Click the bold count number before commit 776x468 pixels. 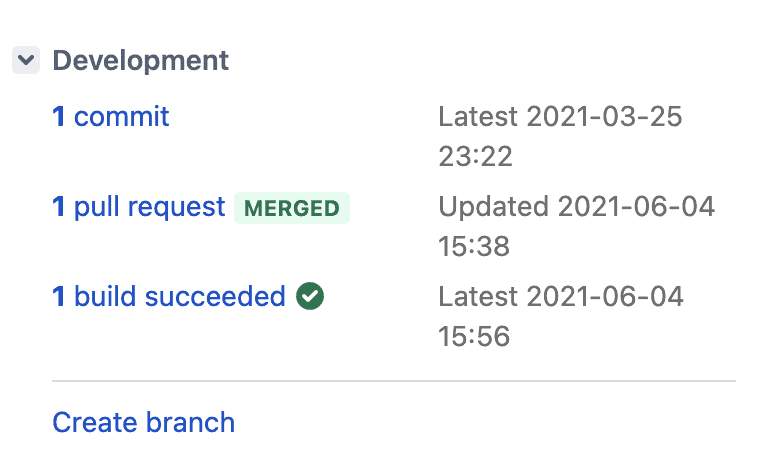[58, 117]
